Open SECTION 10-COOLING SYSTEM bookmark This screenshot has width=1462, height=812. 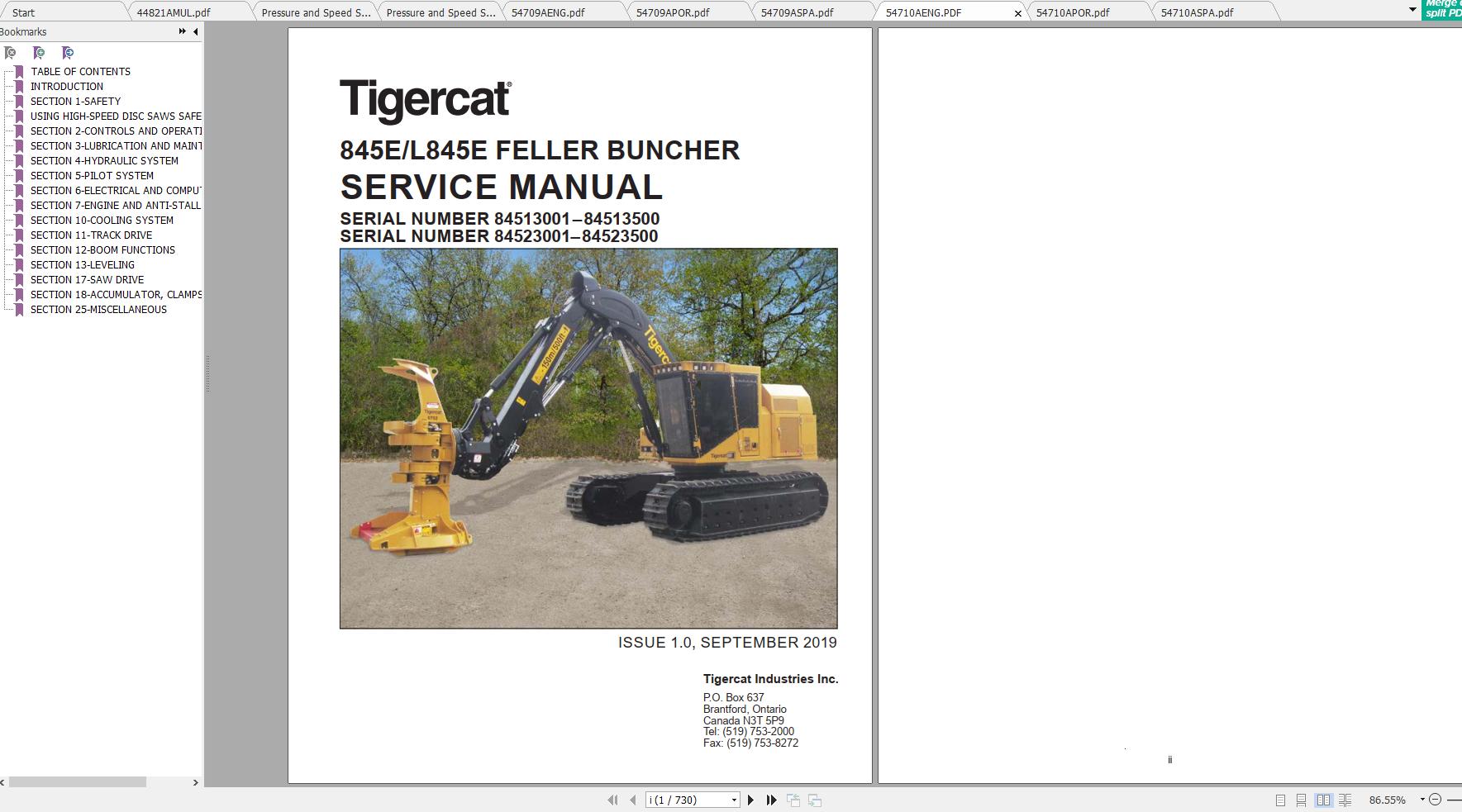pyautogui.click(x=102, y=221)
